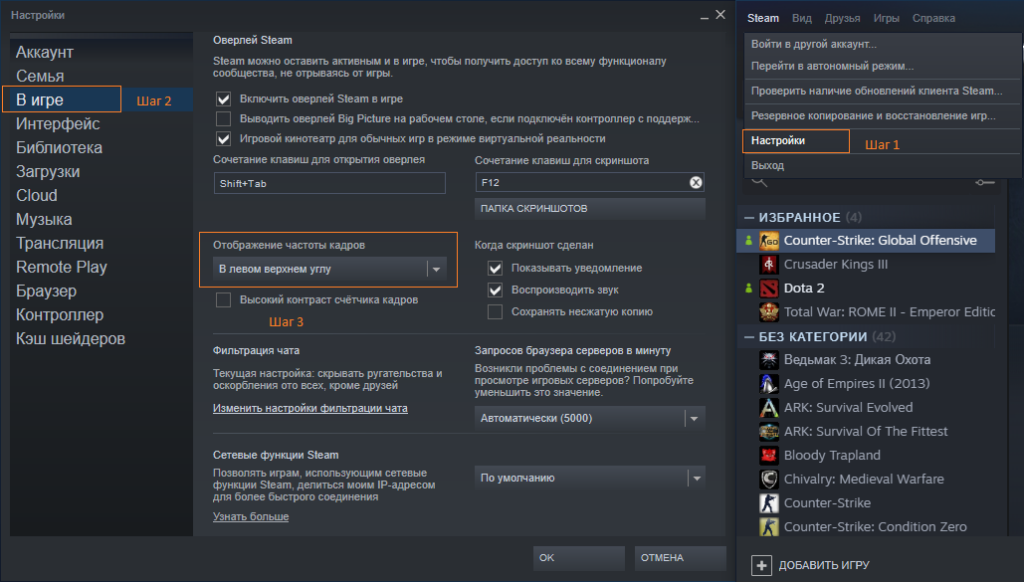Clear the F12 screenshot hotkey with X icon
1024x582 pixels.
coord(696,182)
